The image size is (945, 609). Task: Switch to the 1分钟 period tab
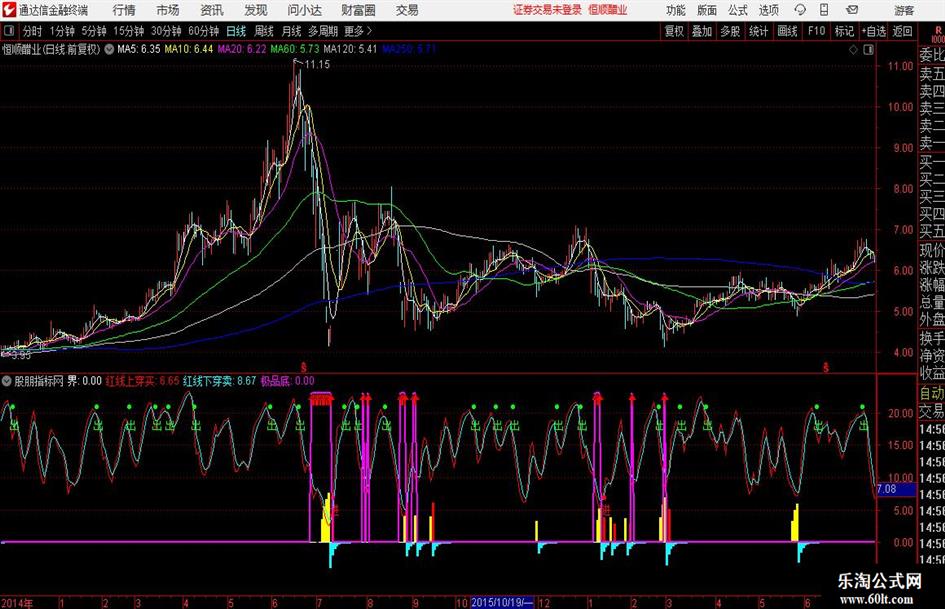pos(62,31)
